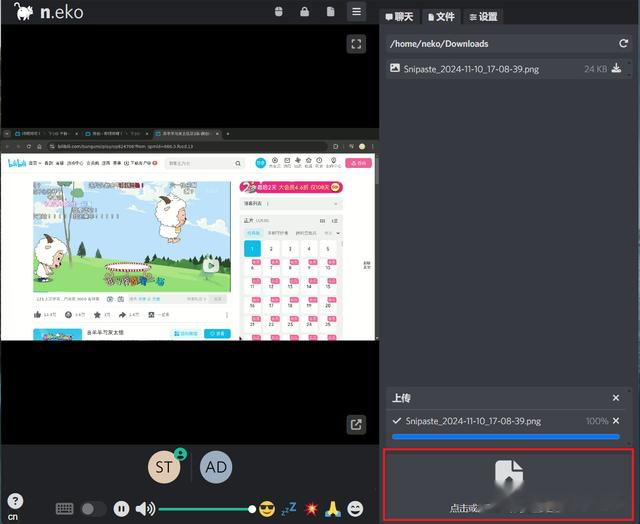Screen dimensions: 640x524
Task: Open picture-in-picture via the pop-out icon
Action: [356, 424]
